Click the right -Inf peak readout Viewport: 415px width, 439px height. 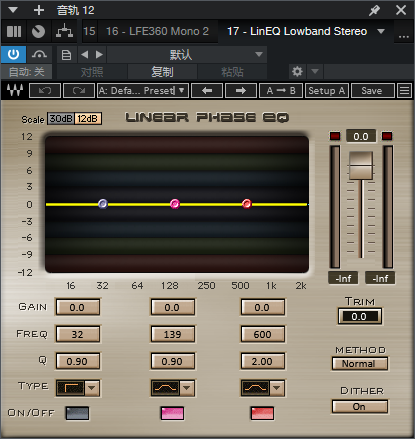click(380, 278)
